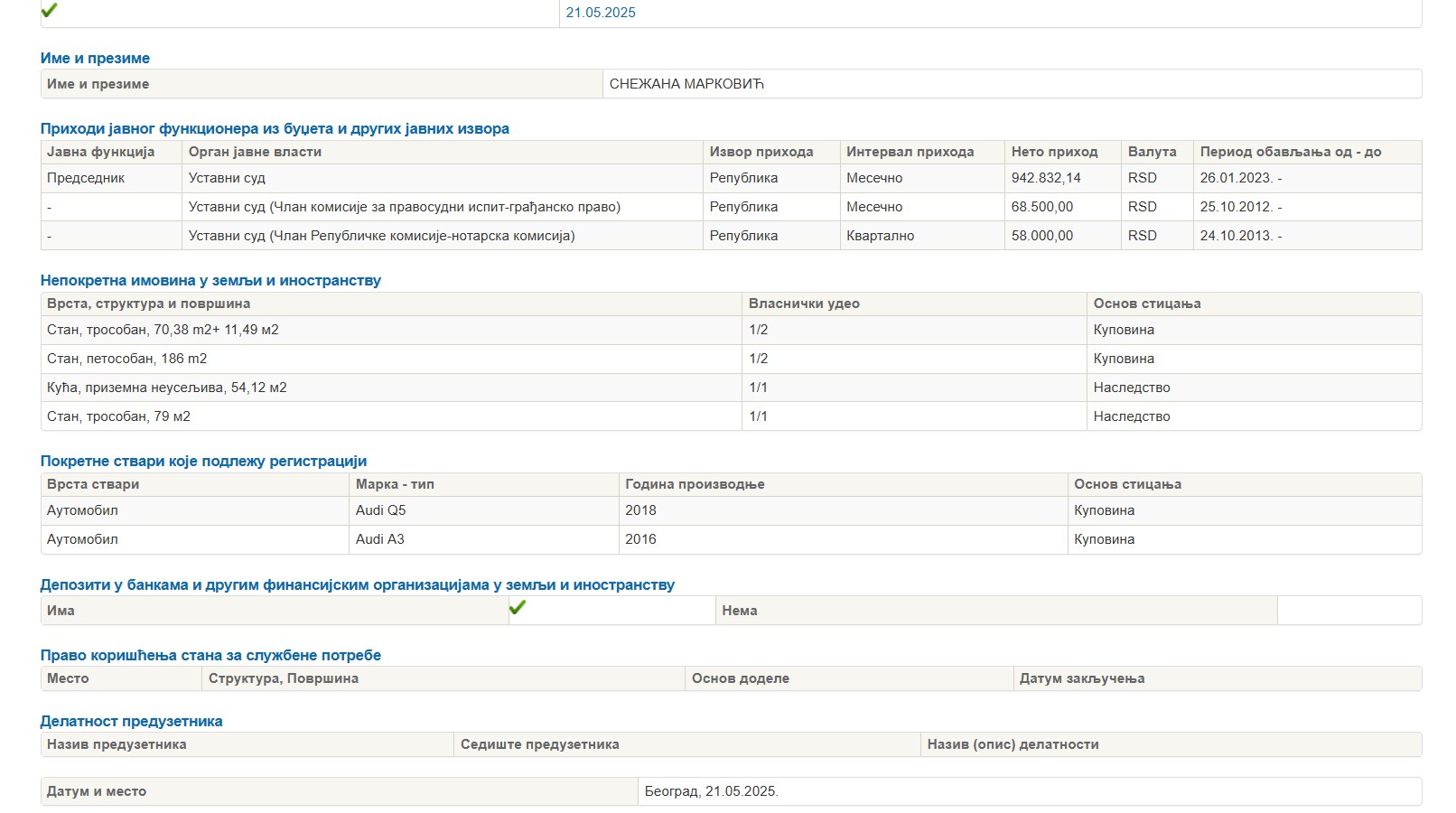Screen dimensions: 1456x813
Task: Click the Приходи јавног функционера section heading
Action: point(275,128)
